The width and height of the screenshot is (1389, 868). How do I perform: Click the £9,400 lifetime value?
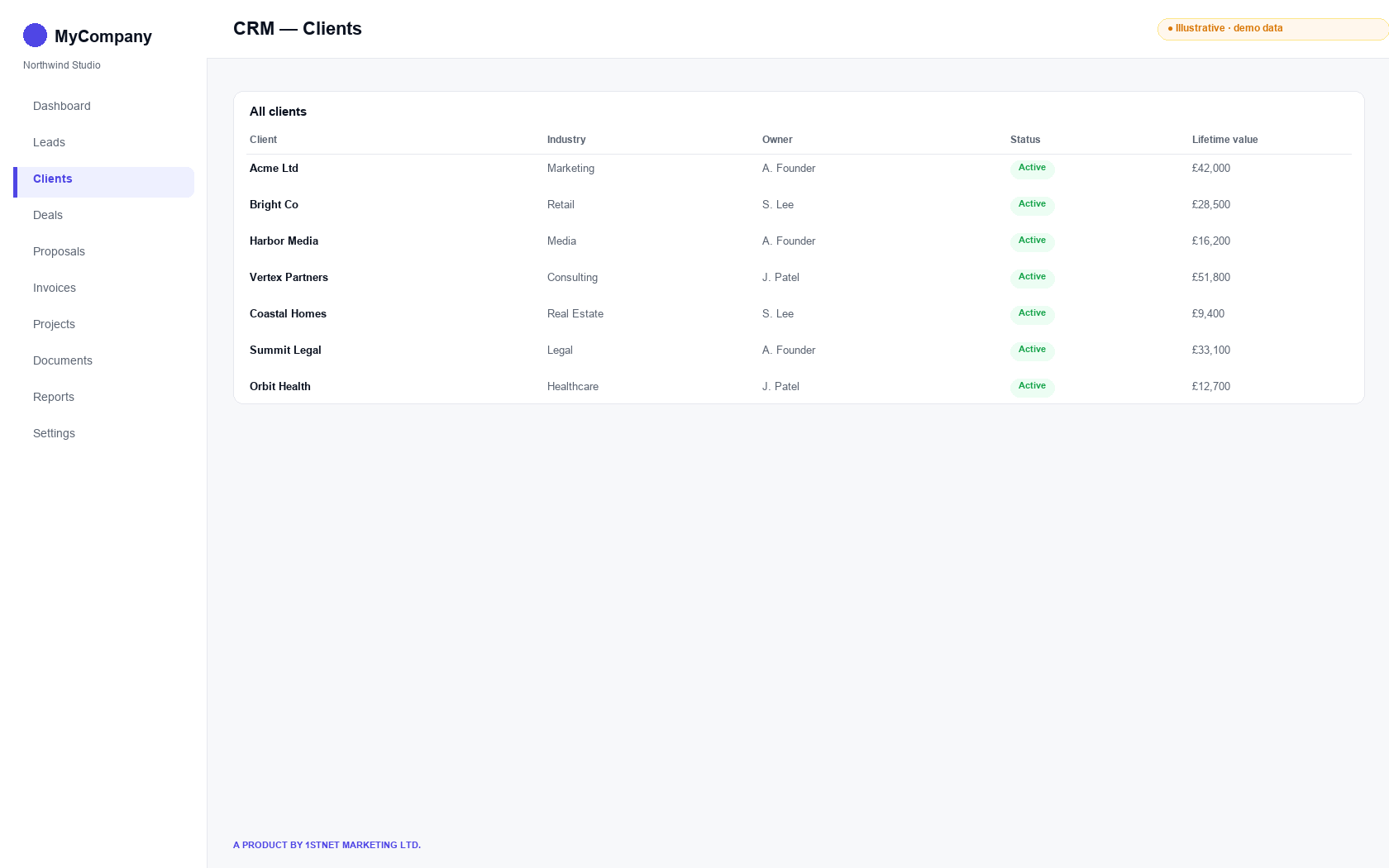[x=1208, y=313]
